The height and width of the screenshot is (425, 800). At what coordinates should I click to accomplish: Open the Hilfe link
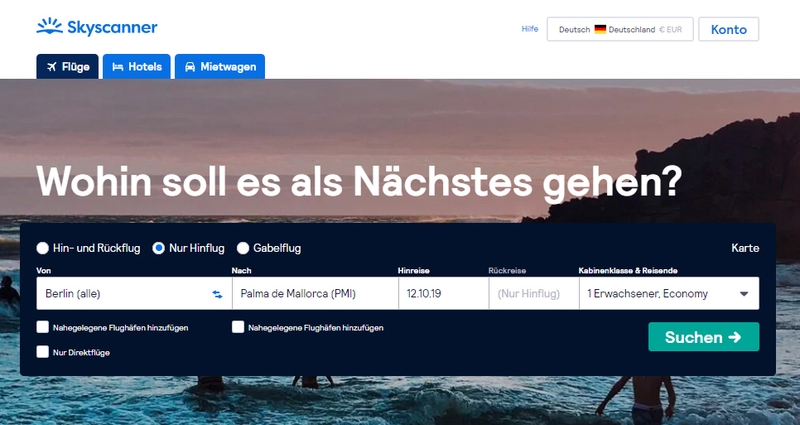(530, 29)
